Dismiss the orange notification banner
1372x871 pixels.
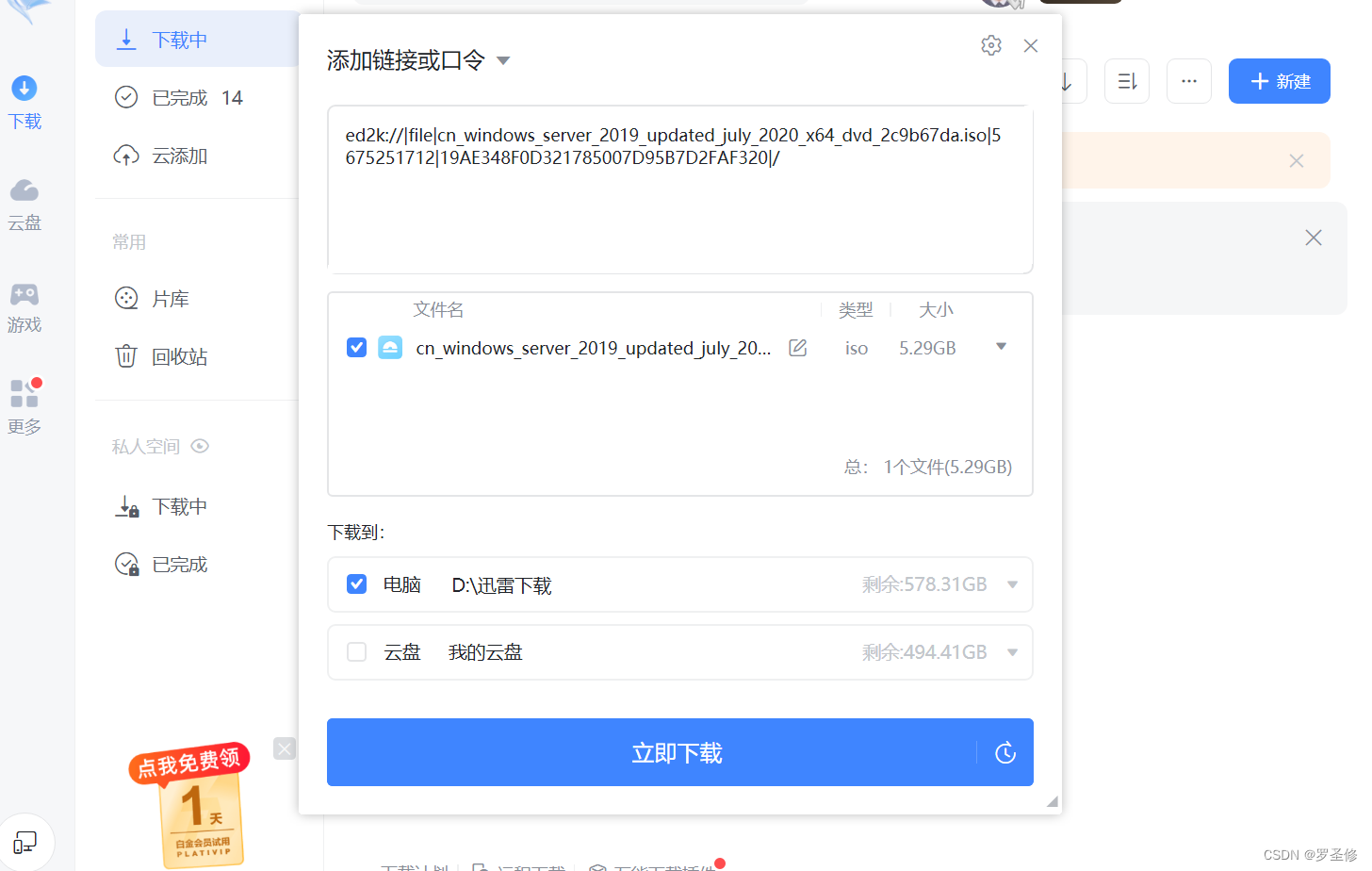click(1297, 161)
